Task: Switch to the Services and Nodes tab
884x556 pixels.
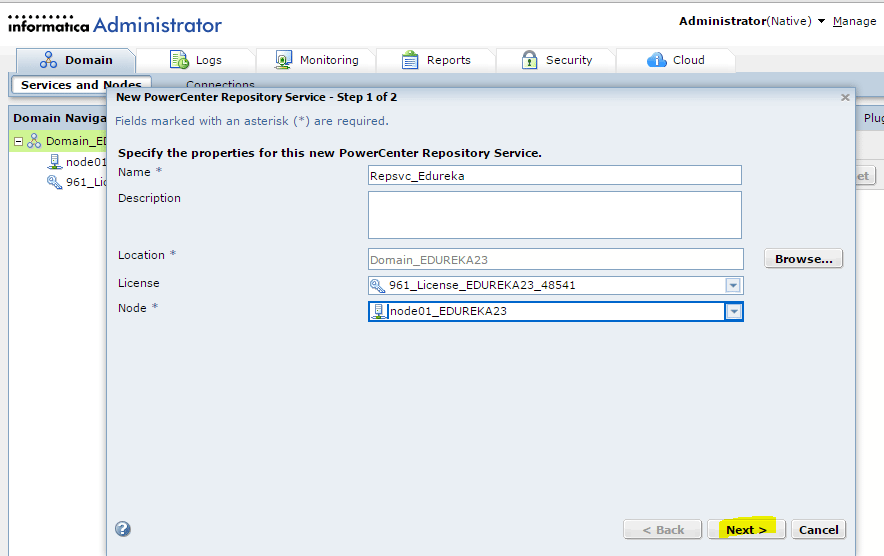Action: pos(81,85)
